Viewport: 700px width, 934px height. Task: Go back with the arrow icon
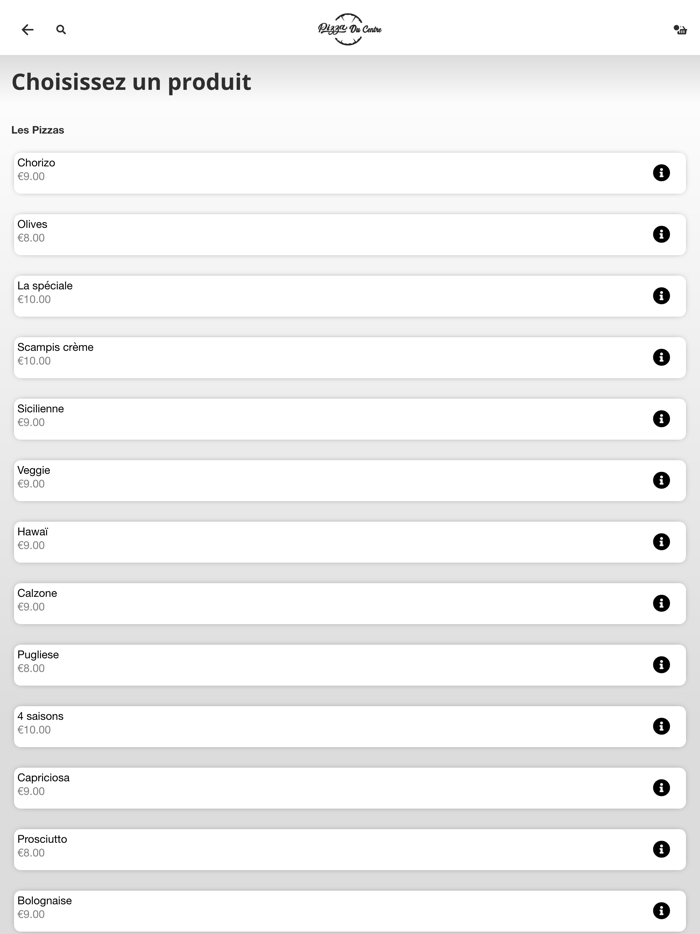[x=27, y=30]
